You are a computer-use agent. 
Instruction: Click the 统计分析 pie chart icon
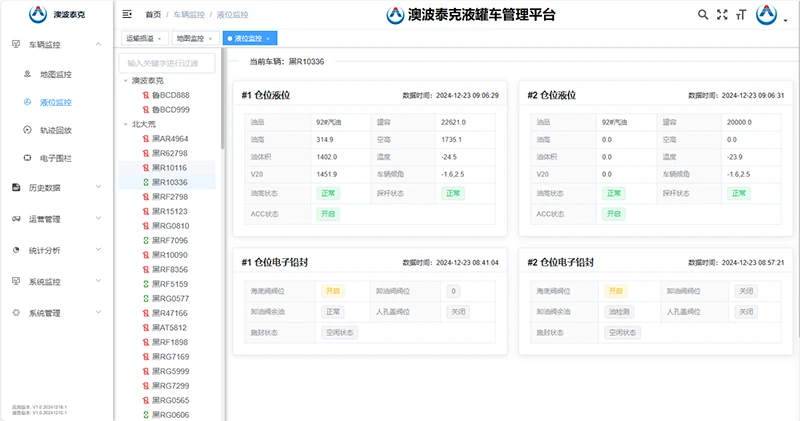[x=16, y=250]
